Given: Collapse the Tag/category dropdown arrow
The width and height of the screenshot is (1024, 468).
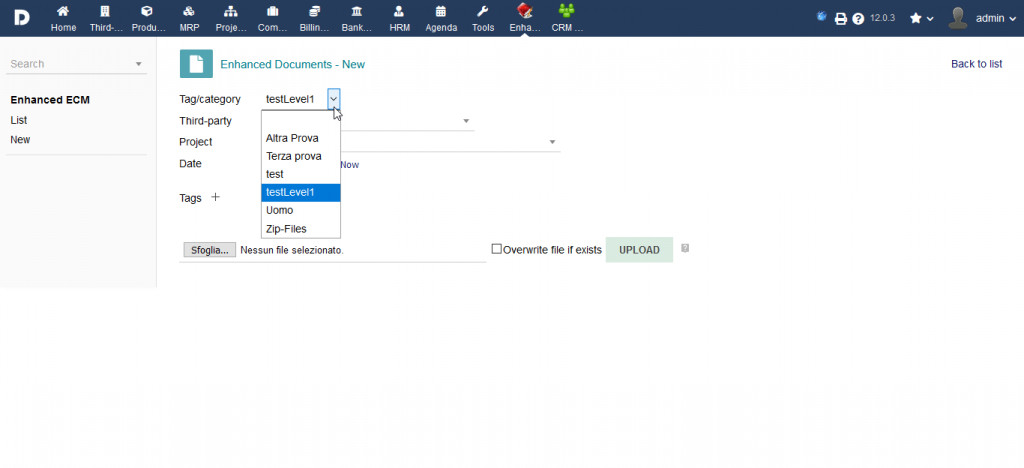Looking at the screenshot, I should 334,99.
